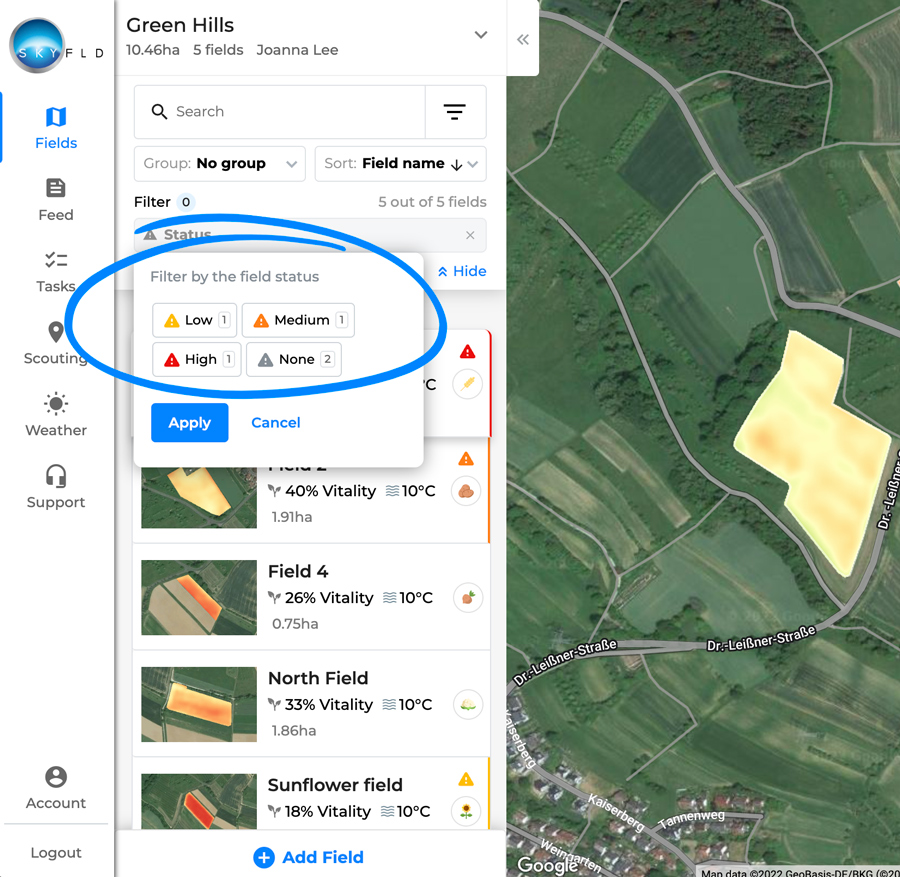
Task: Click the orange medium alert icon on Field 2
Action: point(466,459)
